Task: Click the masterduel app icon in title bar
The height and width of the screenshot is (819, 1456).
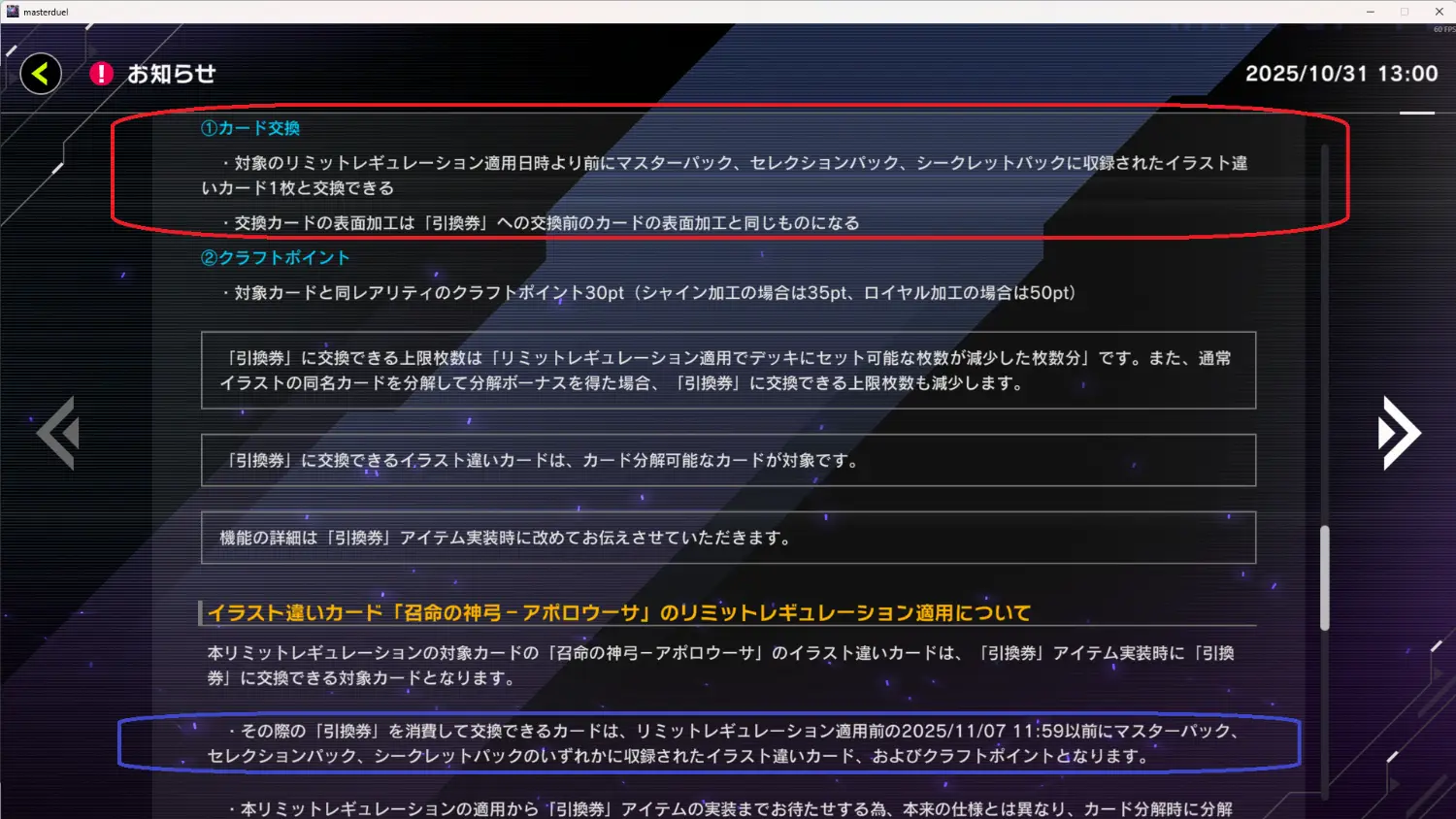Action: [12, 12]
